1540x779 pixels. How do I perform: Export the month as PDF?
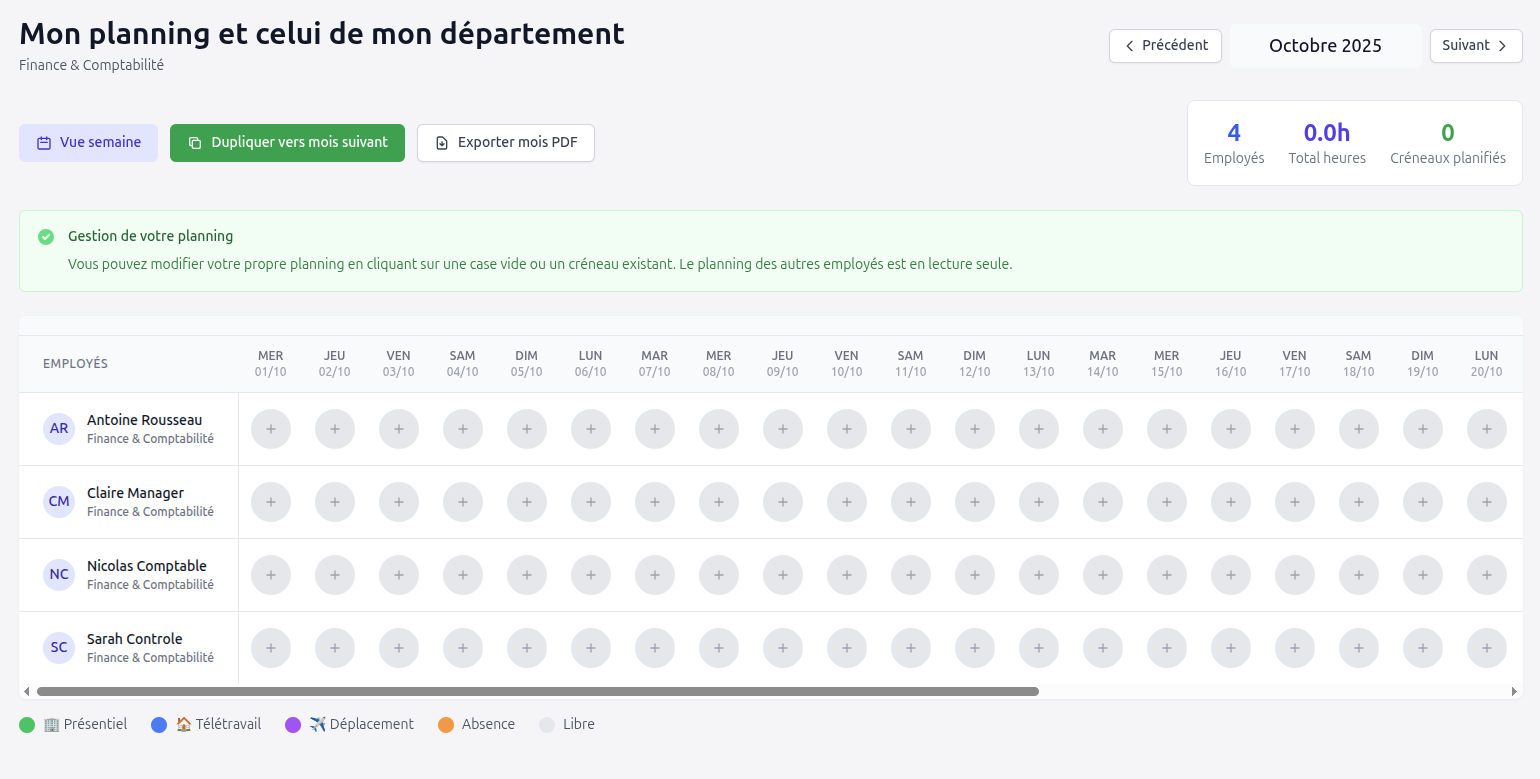(x=506, y=143)
